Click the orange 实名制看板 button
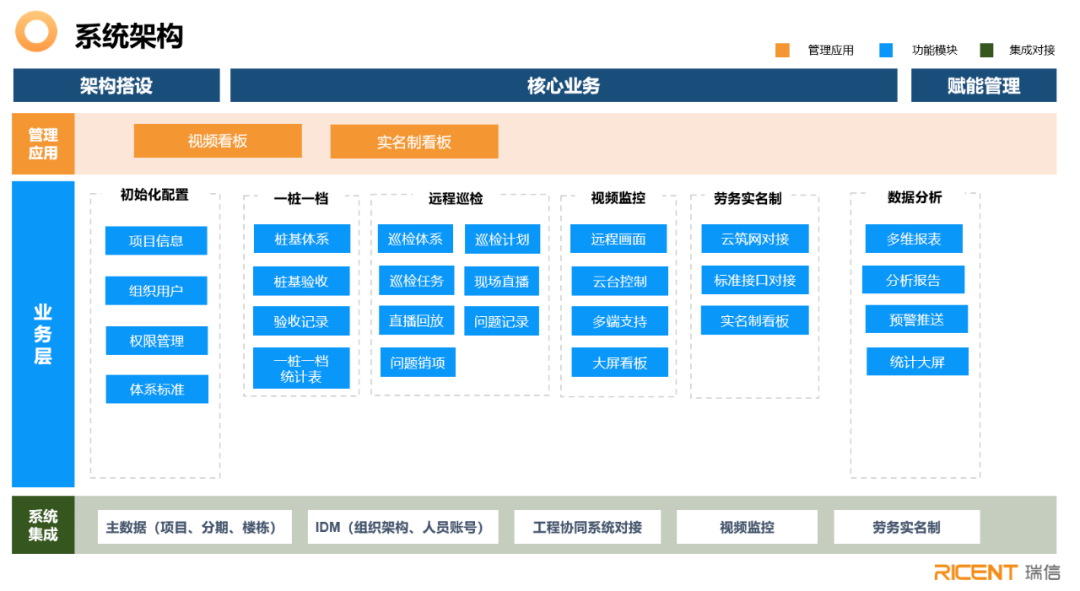This screenshot has height=591, width=1080. 414,140
